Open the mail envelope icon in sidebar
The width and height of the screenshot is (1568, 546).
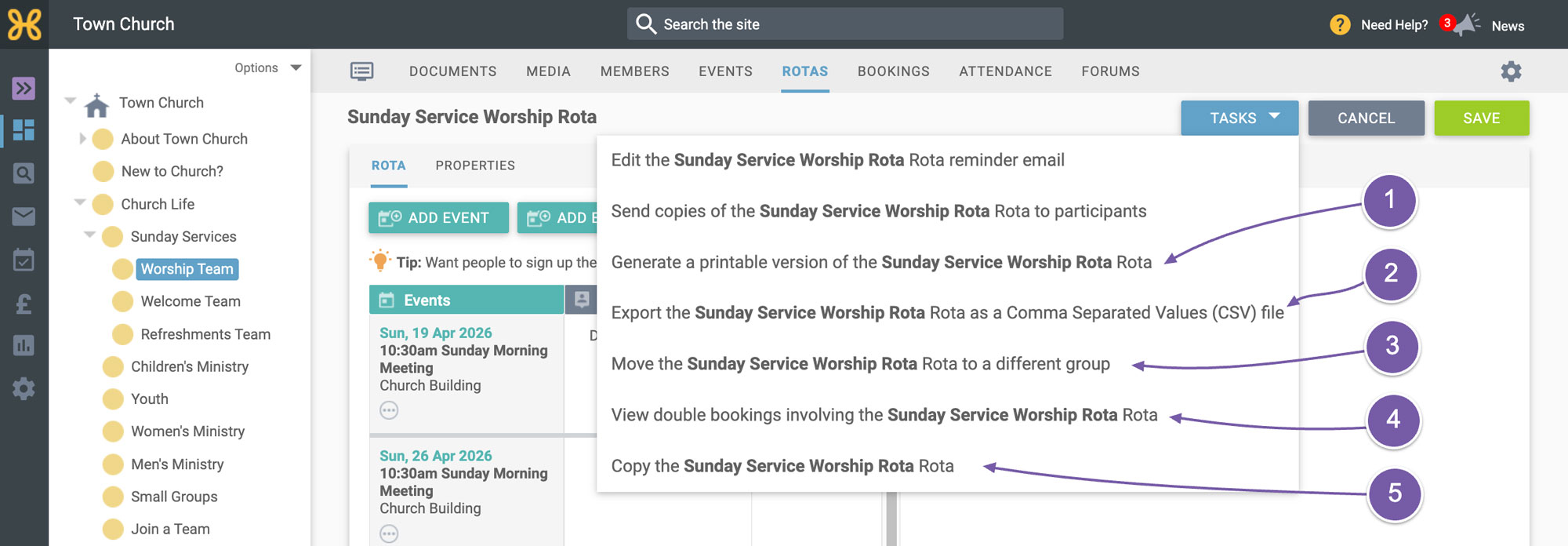24,217
